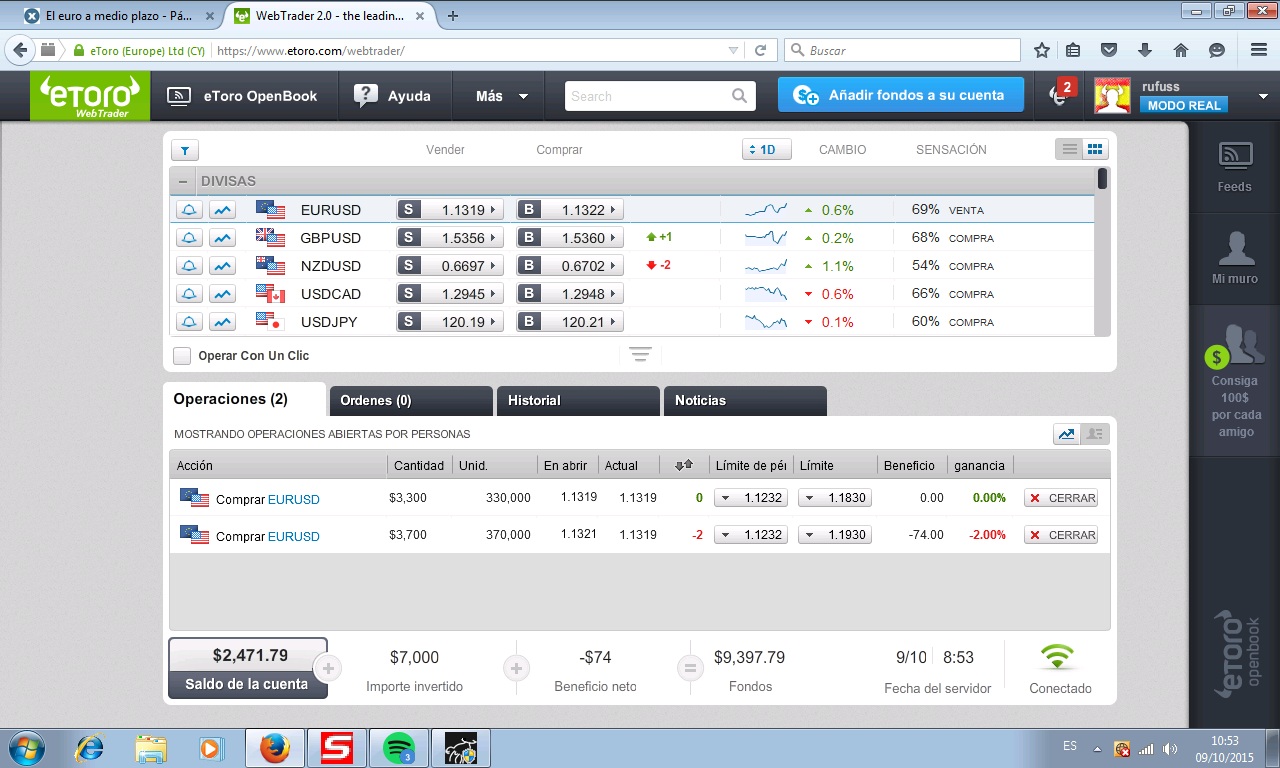
Task: Open notifications icon with badge 2
Action: coord(1060,94)
